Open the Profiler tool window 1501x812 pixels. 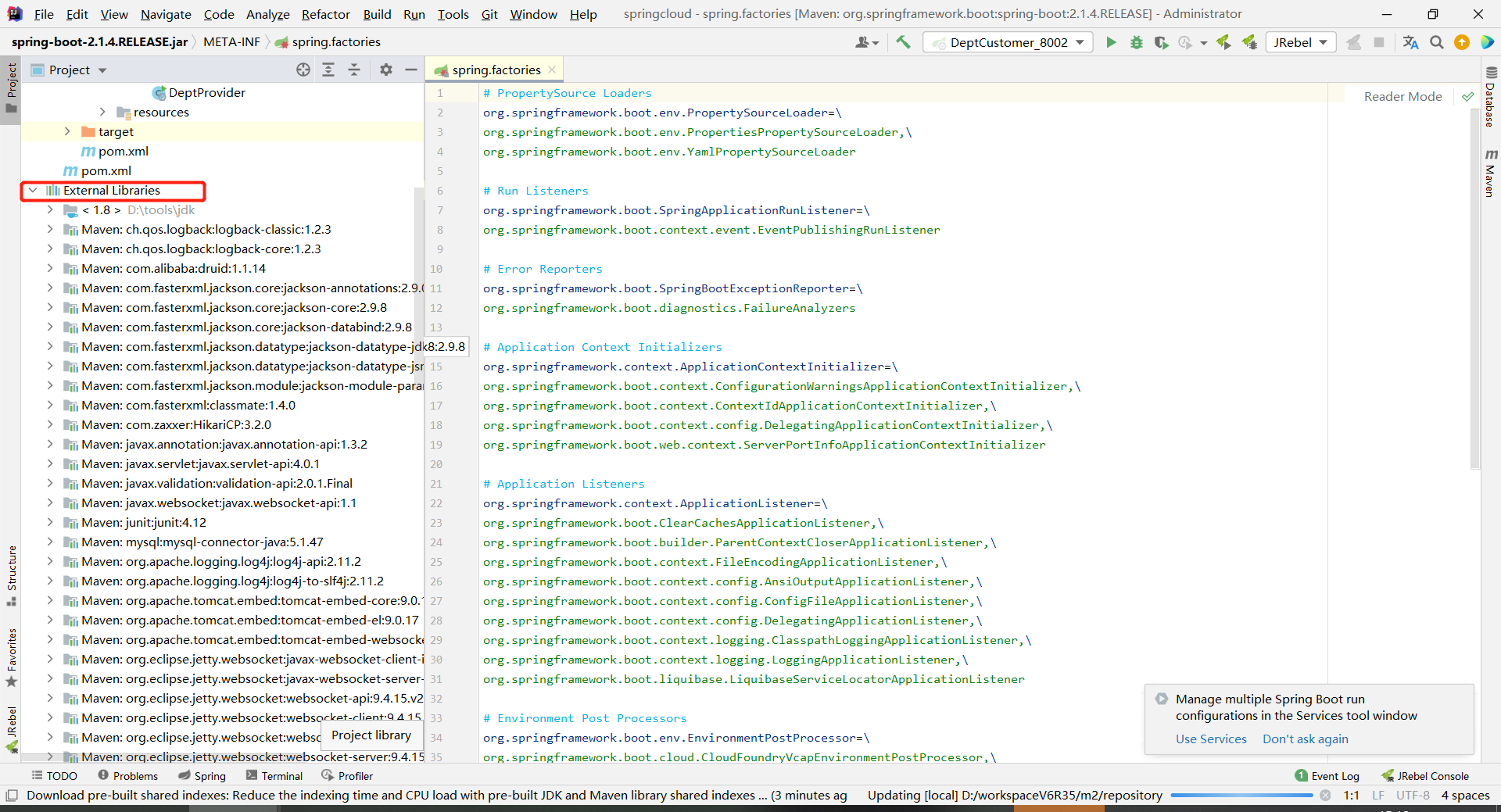coord(347,775)
